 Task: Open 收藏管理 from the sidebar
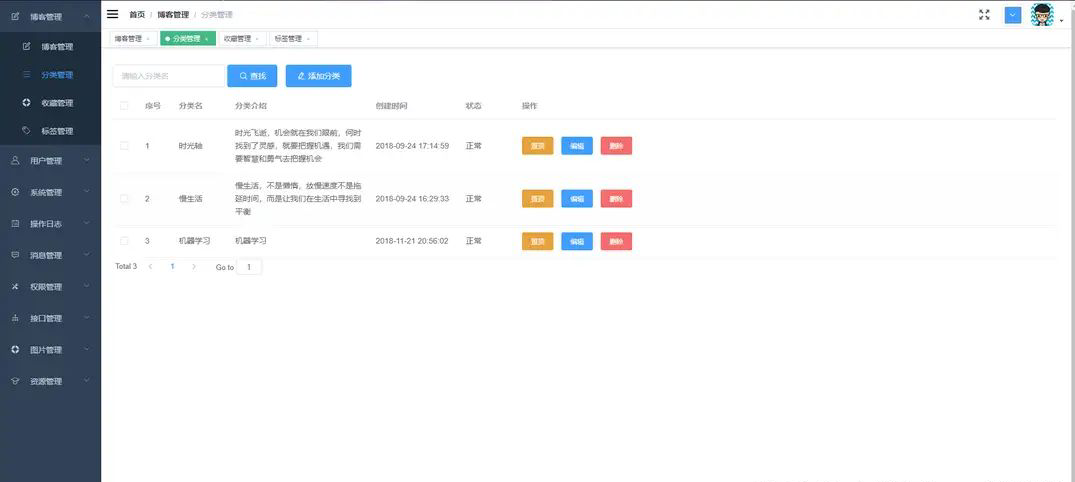57,103
